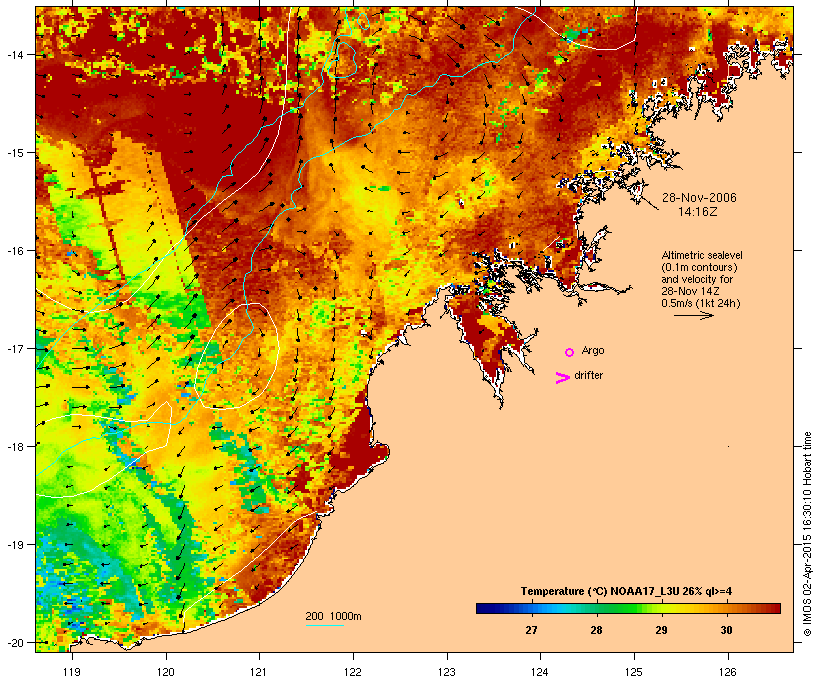Click the latitude axis label -15
The height and width of the screenshot is (680, 820).
coord(14,153)
